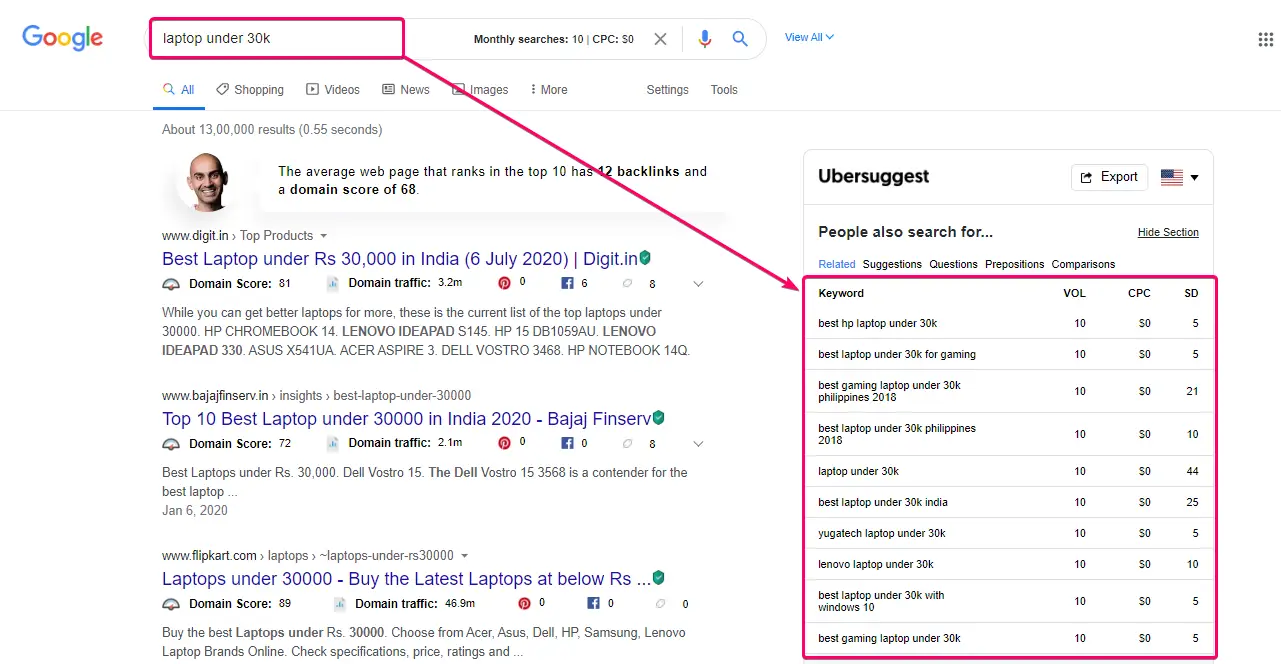Select the Suggestions tab in Ubersuggest

point(892,264)
